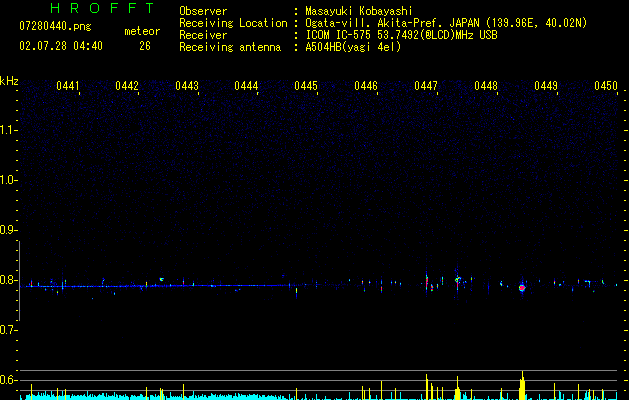Click the date stamp 02.07.28 04:40
629x400 pixels.
point(61,46)
